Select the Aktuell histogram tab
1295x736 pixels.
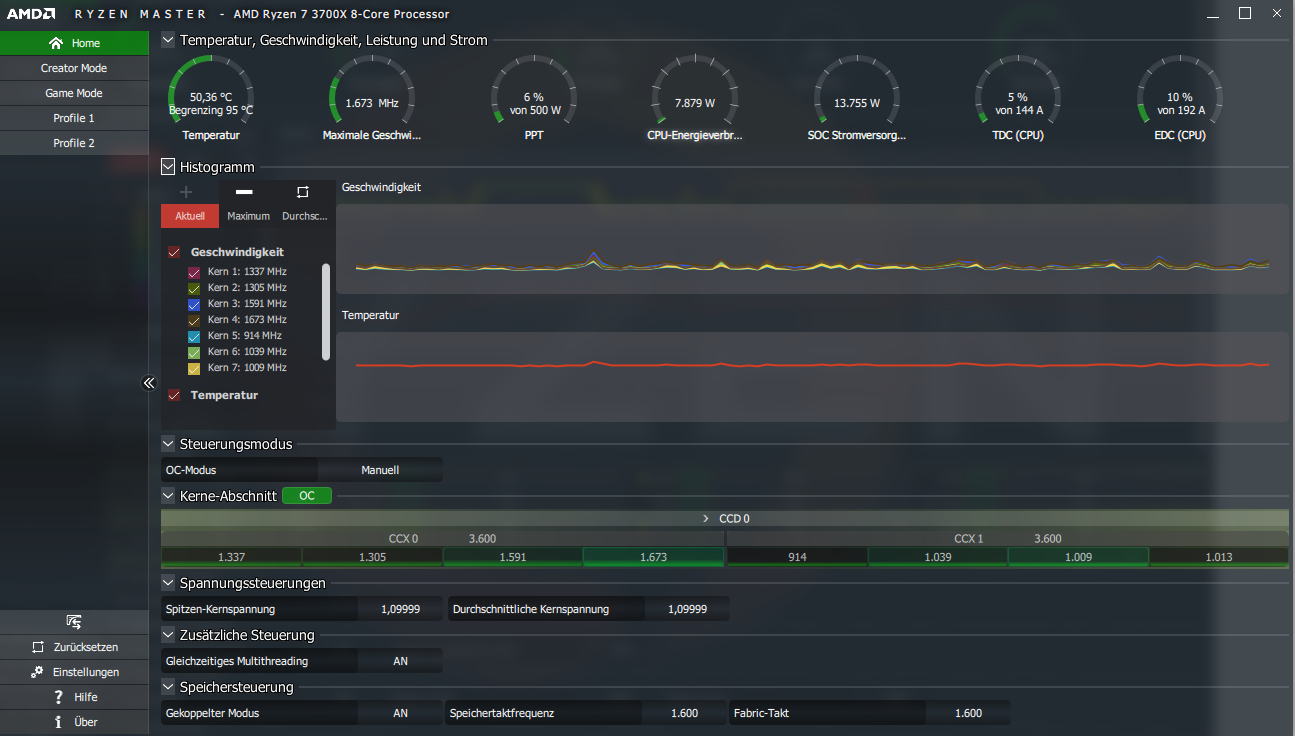[x=190, y=216]
